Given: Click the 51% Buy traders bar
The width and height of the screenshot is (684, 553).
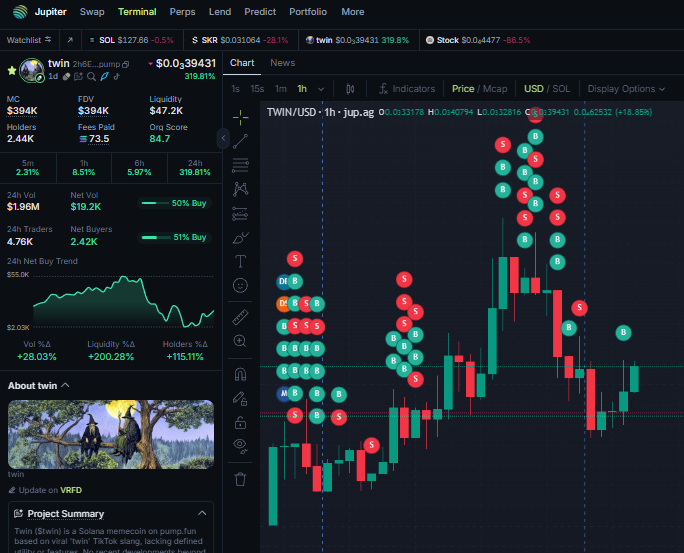Looking at the screenshot, I should pyautogui.click(x=174, y=237).
